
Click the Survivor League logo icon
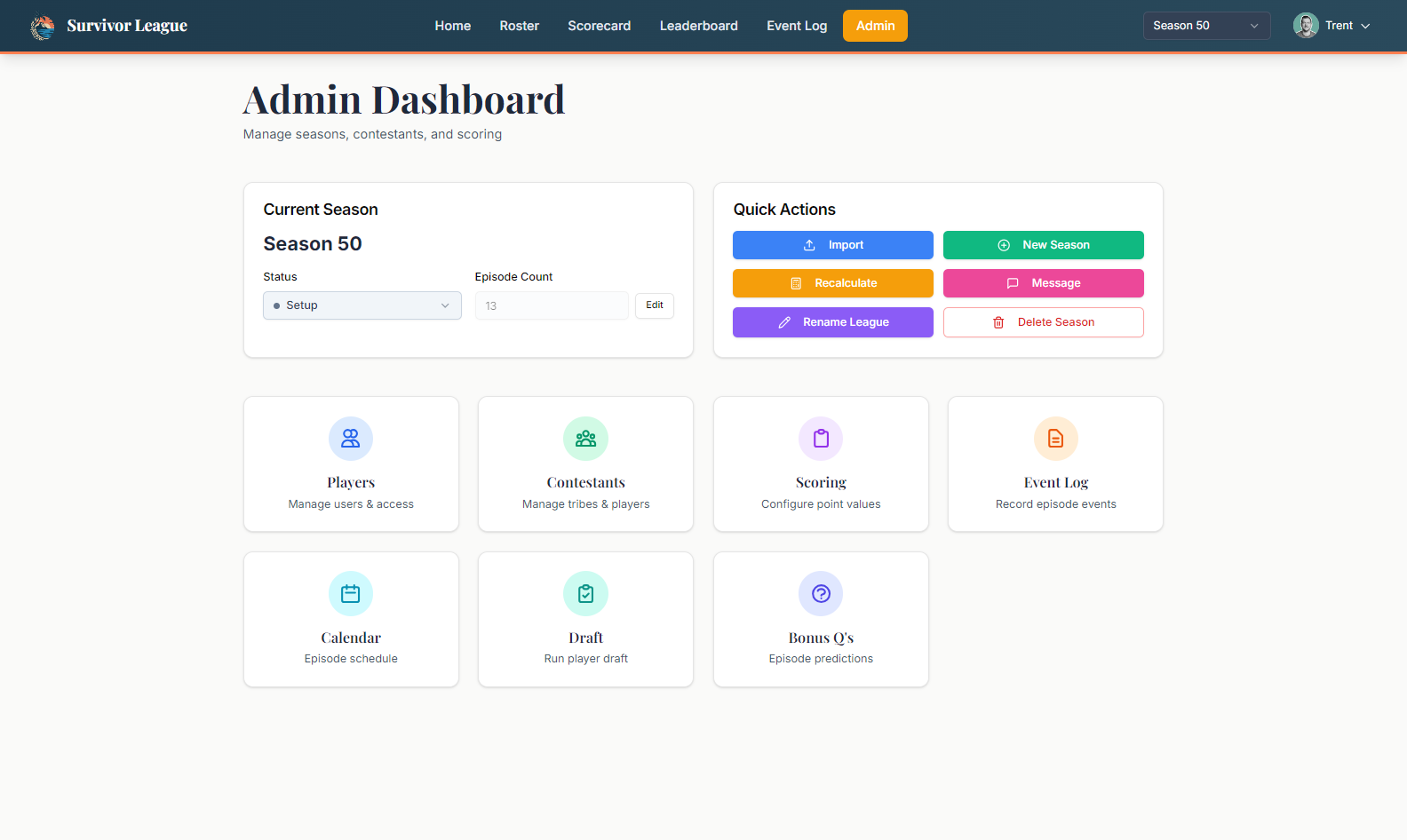[x=42, y=27]
